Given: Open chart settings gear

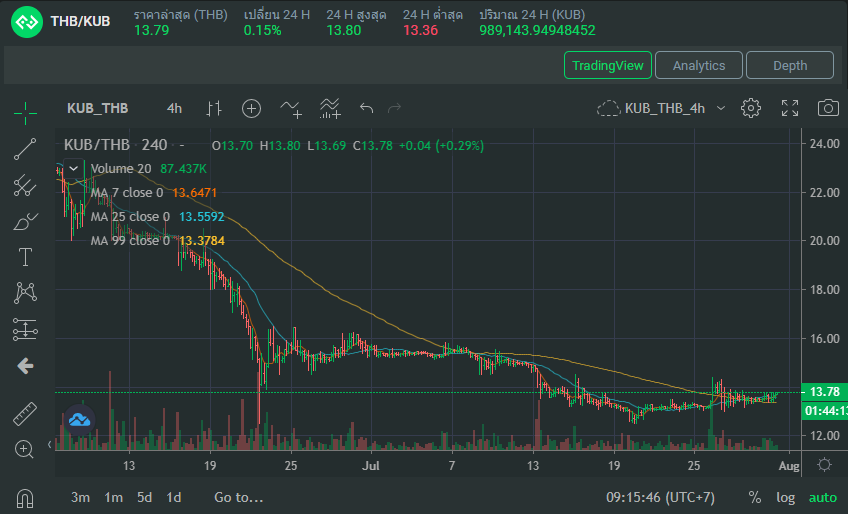Looking at the screenshot, I should (751, 108).
